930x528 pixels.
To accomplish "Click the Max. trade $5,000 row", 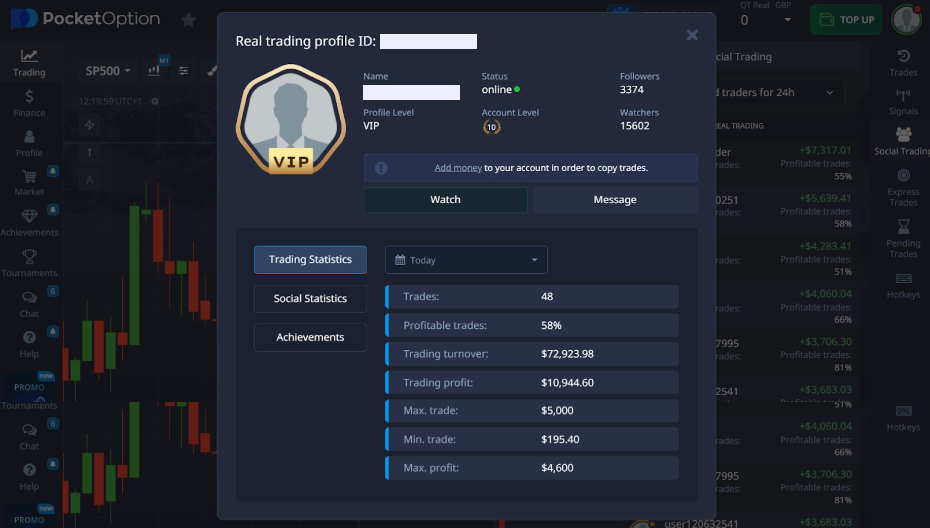I will [532, 411].
